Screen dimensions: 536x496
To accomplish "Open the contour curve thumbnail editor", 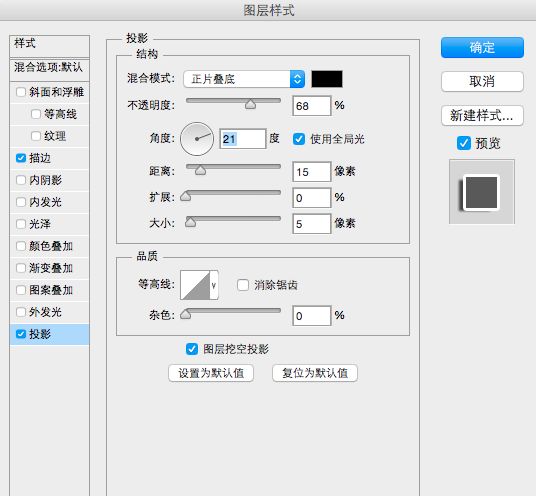I will (195, 285).
